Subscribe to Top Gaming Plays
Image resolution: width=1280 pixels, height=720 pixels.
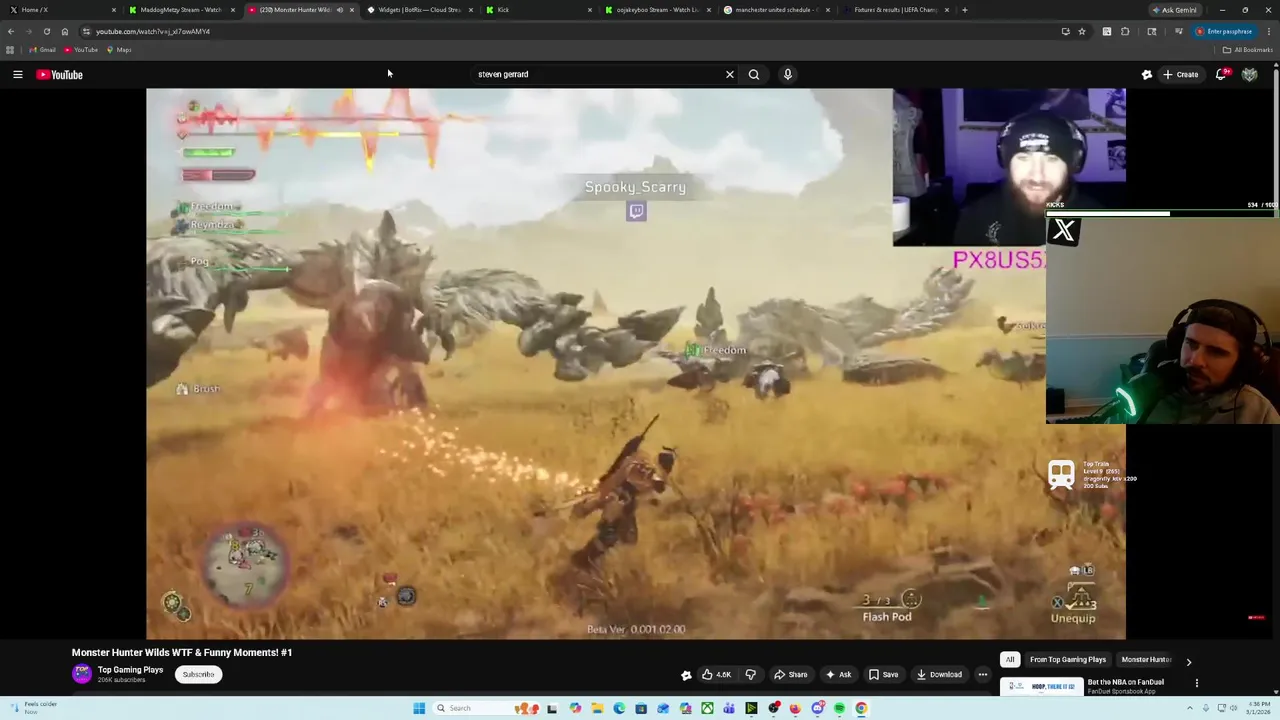198,674
